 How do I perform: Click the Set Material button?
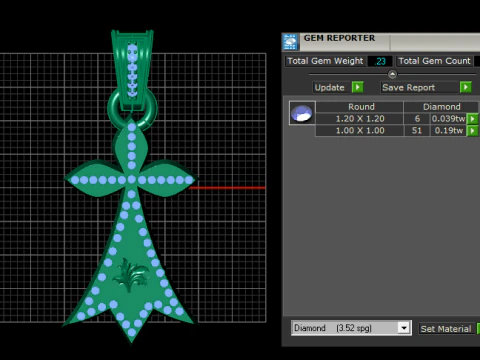pyautogui.click(x=446, y=329)
